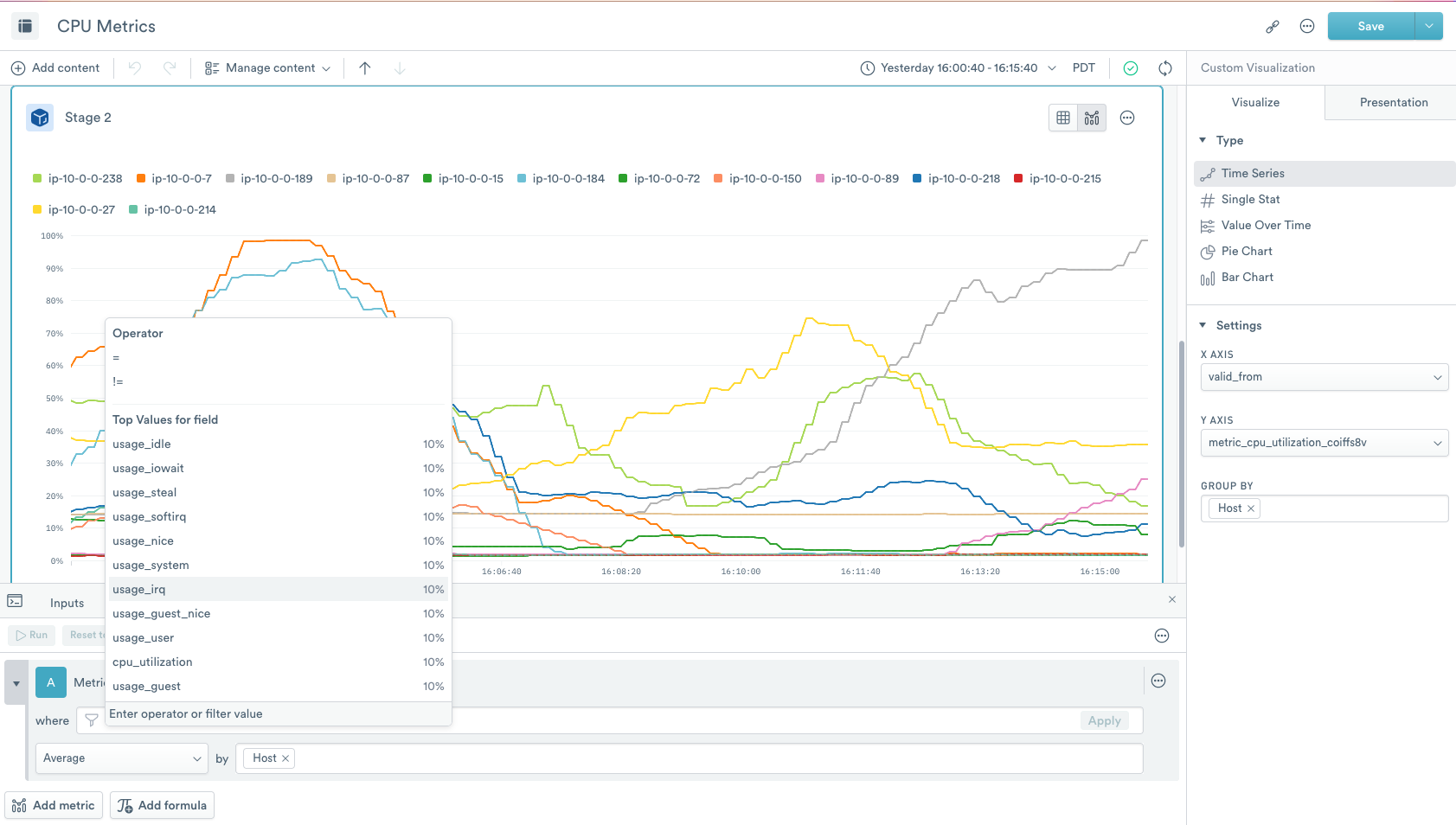Open the Average aggregation dropdown
Viewport: 1456px width, 825px height.
coord(121,758)
